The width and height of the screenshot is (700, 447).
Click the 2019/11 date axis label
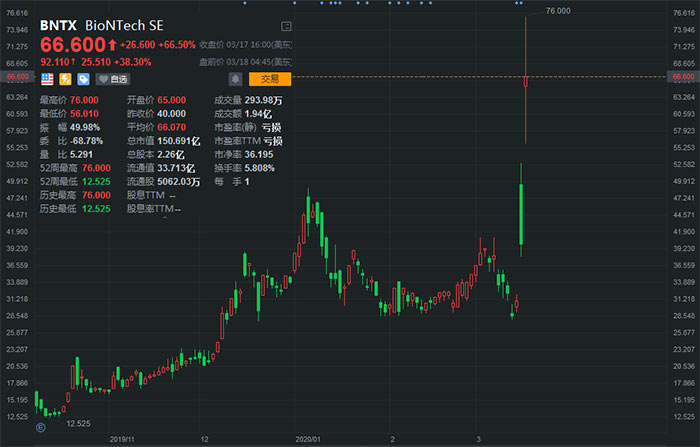coord(122,439)
